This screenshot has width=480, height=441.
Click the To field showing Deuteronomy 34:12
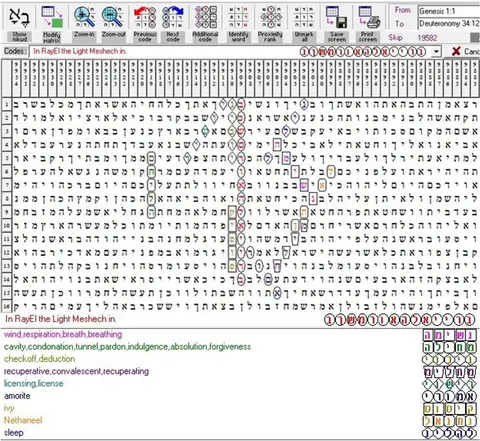tap(449, 23)
